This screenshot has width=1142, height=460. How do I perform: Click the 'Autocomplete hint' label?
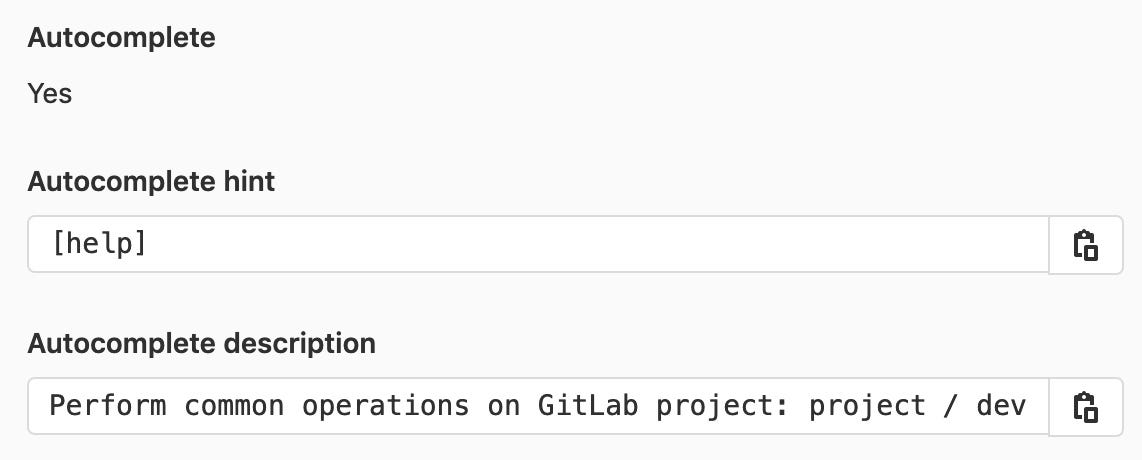point(151,181)
